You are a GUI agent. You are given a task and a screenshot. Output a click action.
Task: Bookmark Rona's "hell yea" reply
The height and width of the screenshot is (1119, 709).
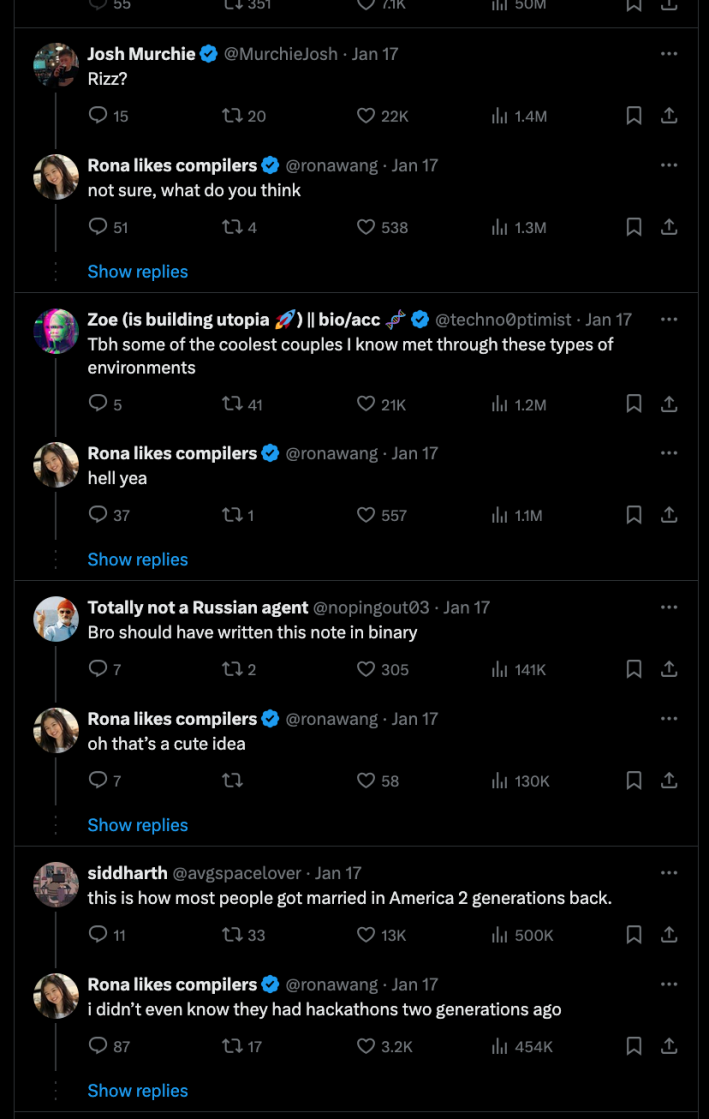coord(633,515)
